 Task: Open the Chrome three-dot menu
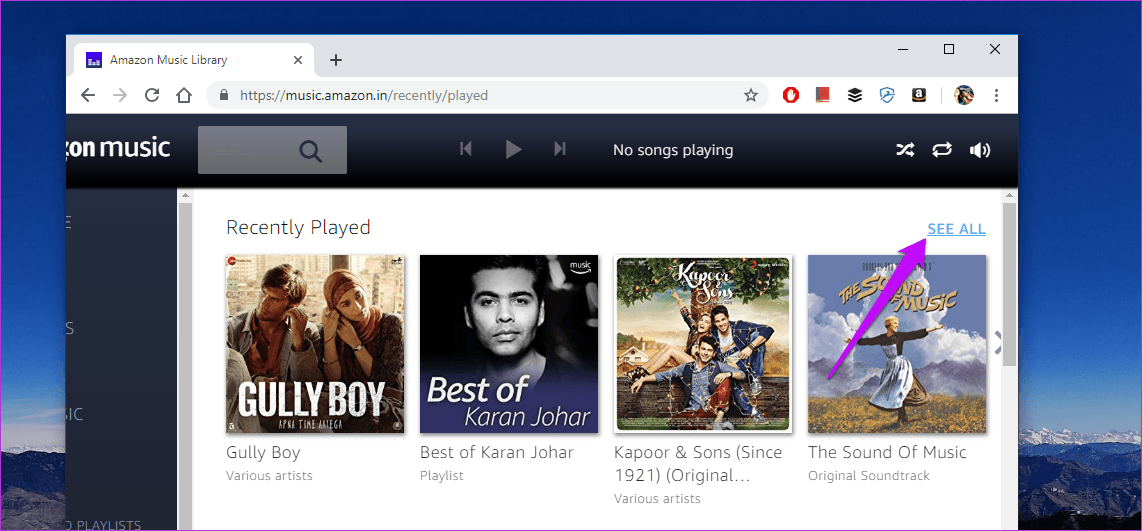point(996,95)
